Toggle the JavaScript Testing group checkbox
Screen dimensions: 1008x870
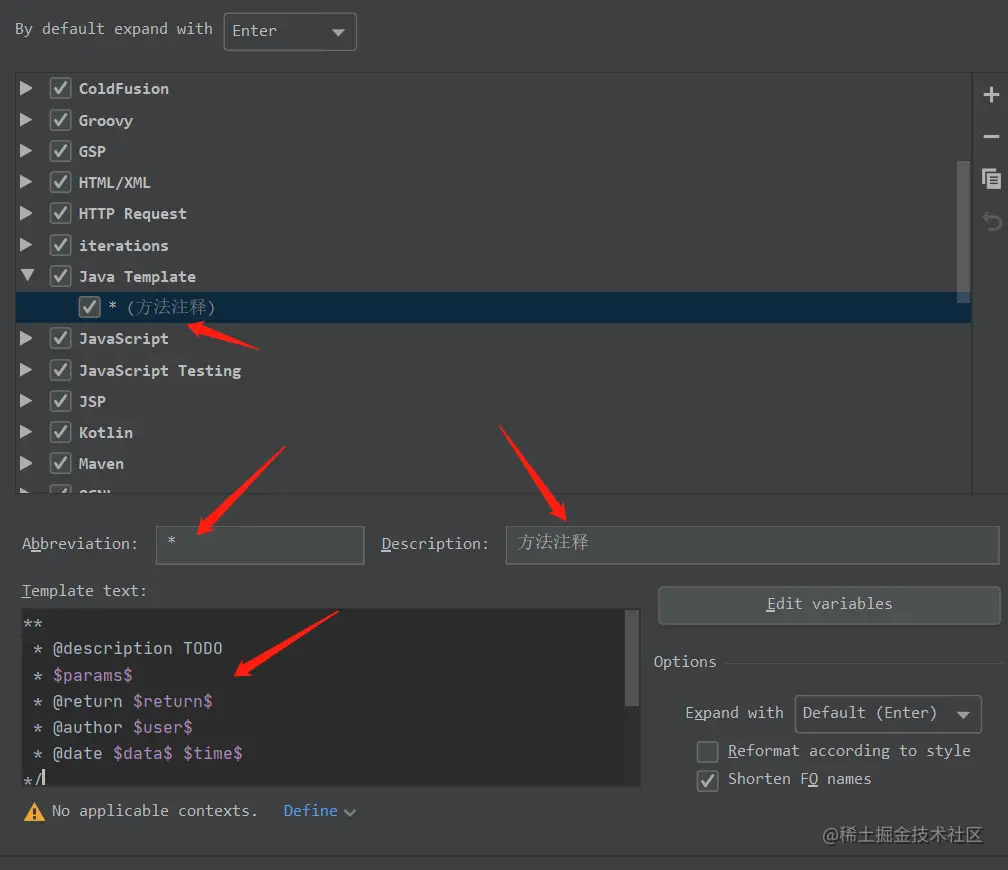tap(60, 370)
